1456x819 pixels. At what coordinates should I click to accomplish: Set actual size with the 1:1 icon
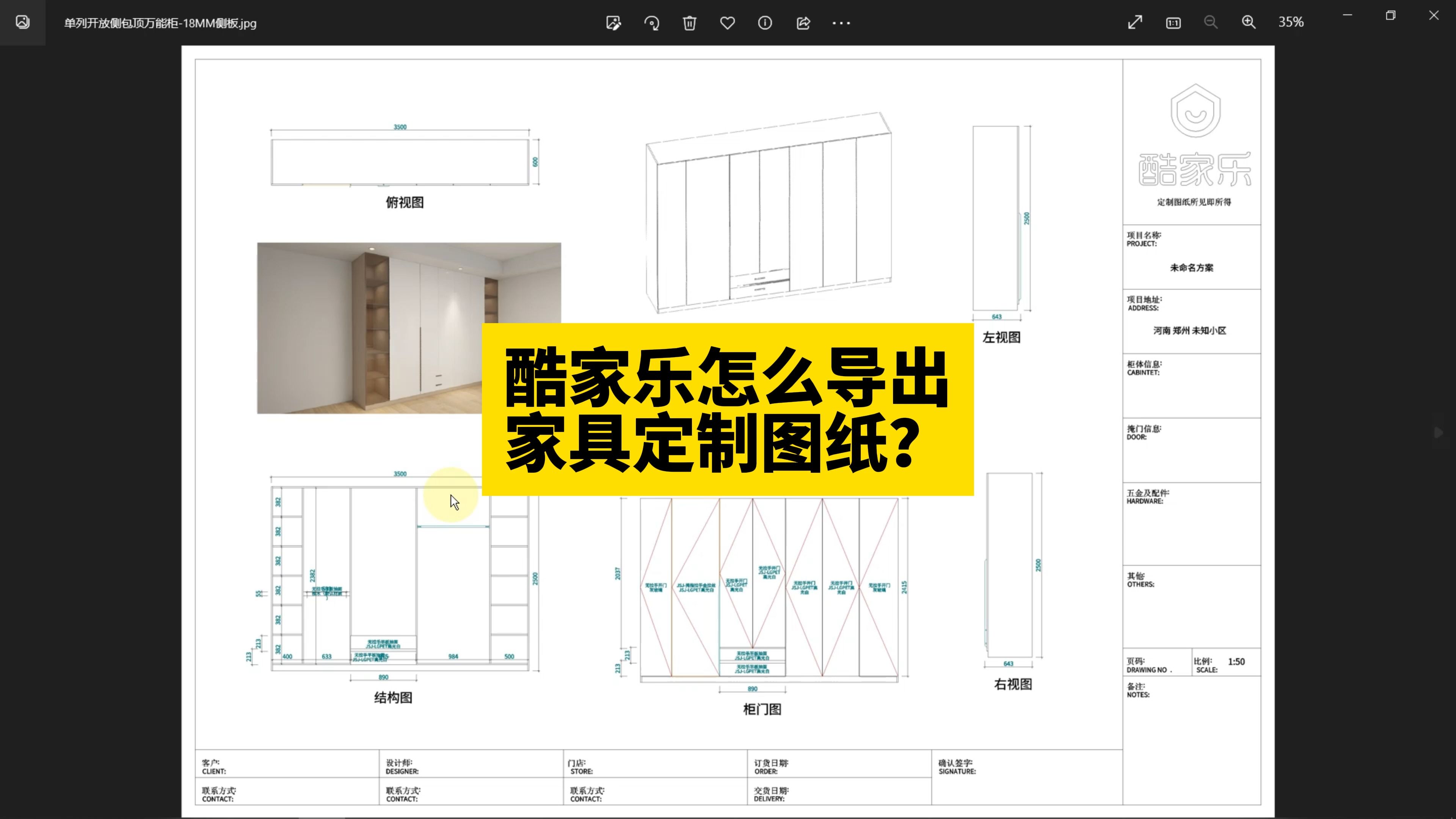click(1174, 23)
